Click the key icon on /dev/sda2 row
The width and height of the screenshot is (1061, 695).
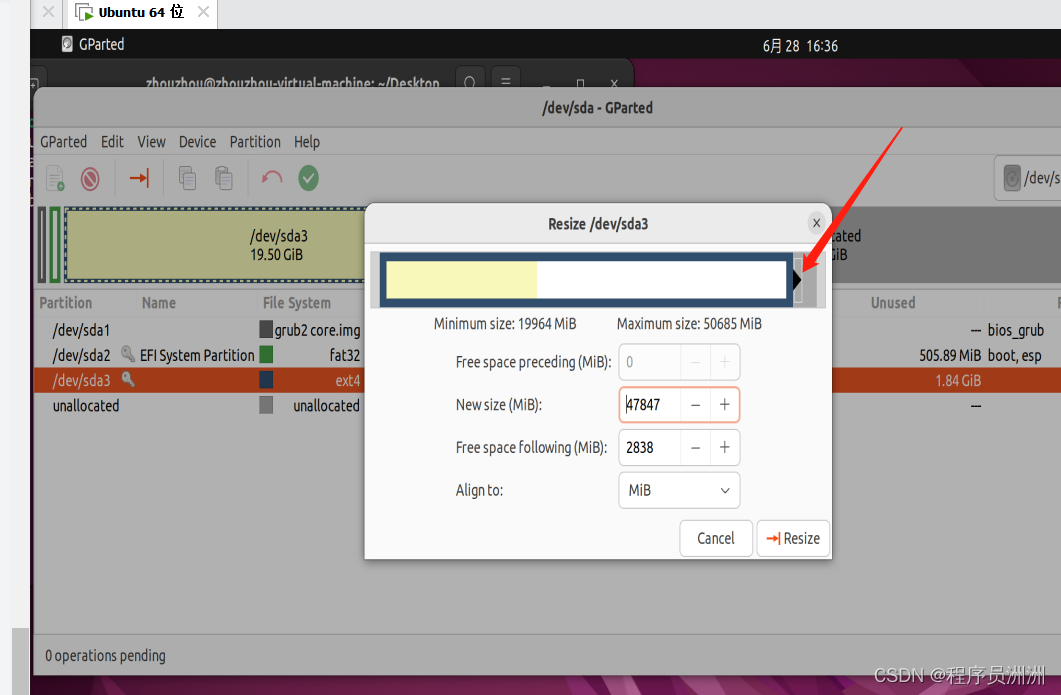pos(128,354)
